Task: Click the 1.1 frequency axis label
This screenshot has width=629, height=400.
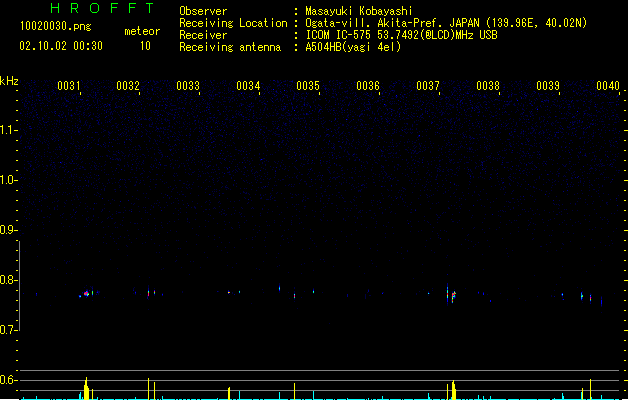Action: (x=8, y=130)
